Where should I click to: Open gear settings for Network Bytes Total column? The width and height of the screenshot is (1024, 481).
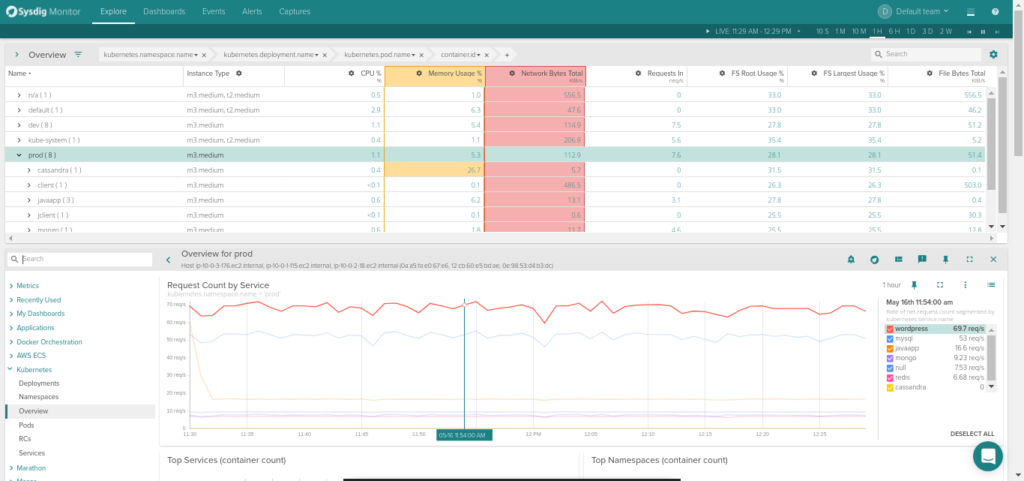(512, 74)
